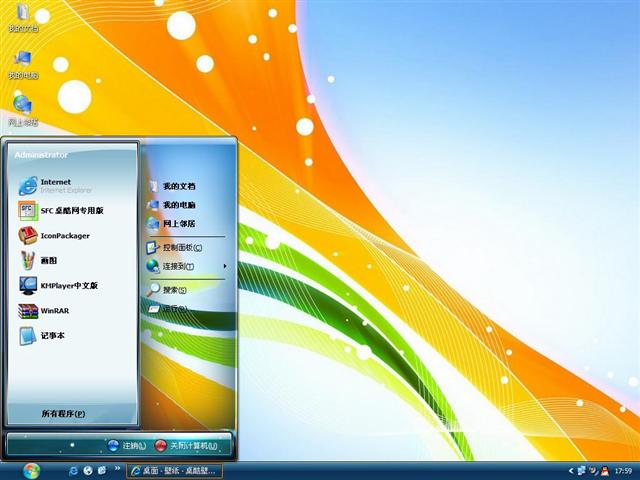Click the input method tray icon
The image size is (640, 480).
coord(593,471)
